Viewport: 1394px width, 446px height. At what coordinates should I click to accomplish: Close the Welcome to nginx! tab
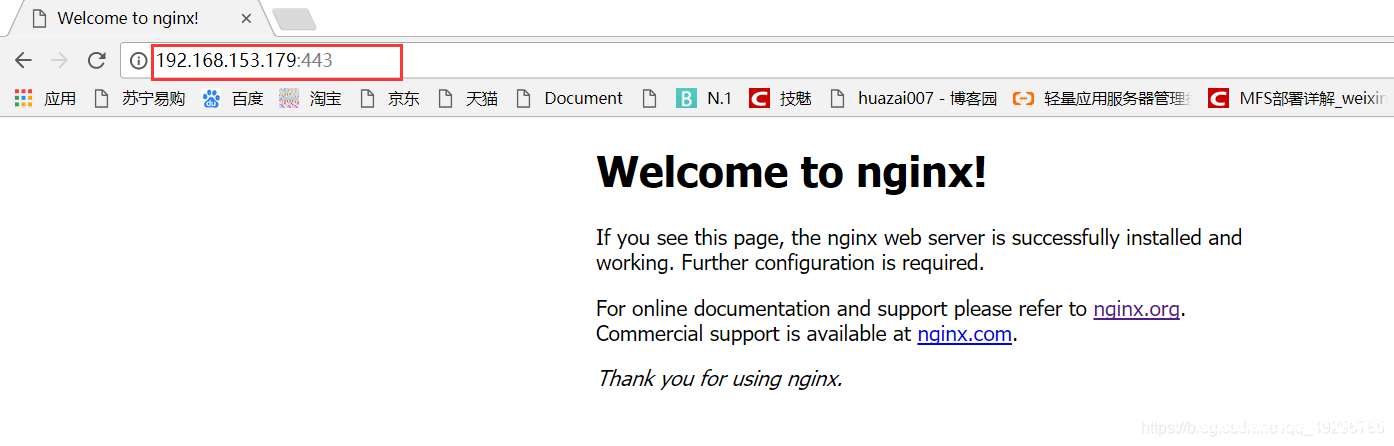click(246, 18)
